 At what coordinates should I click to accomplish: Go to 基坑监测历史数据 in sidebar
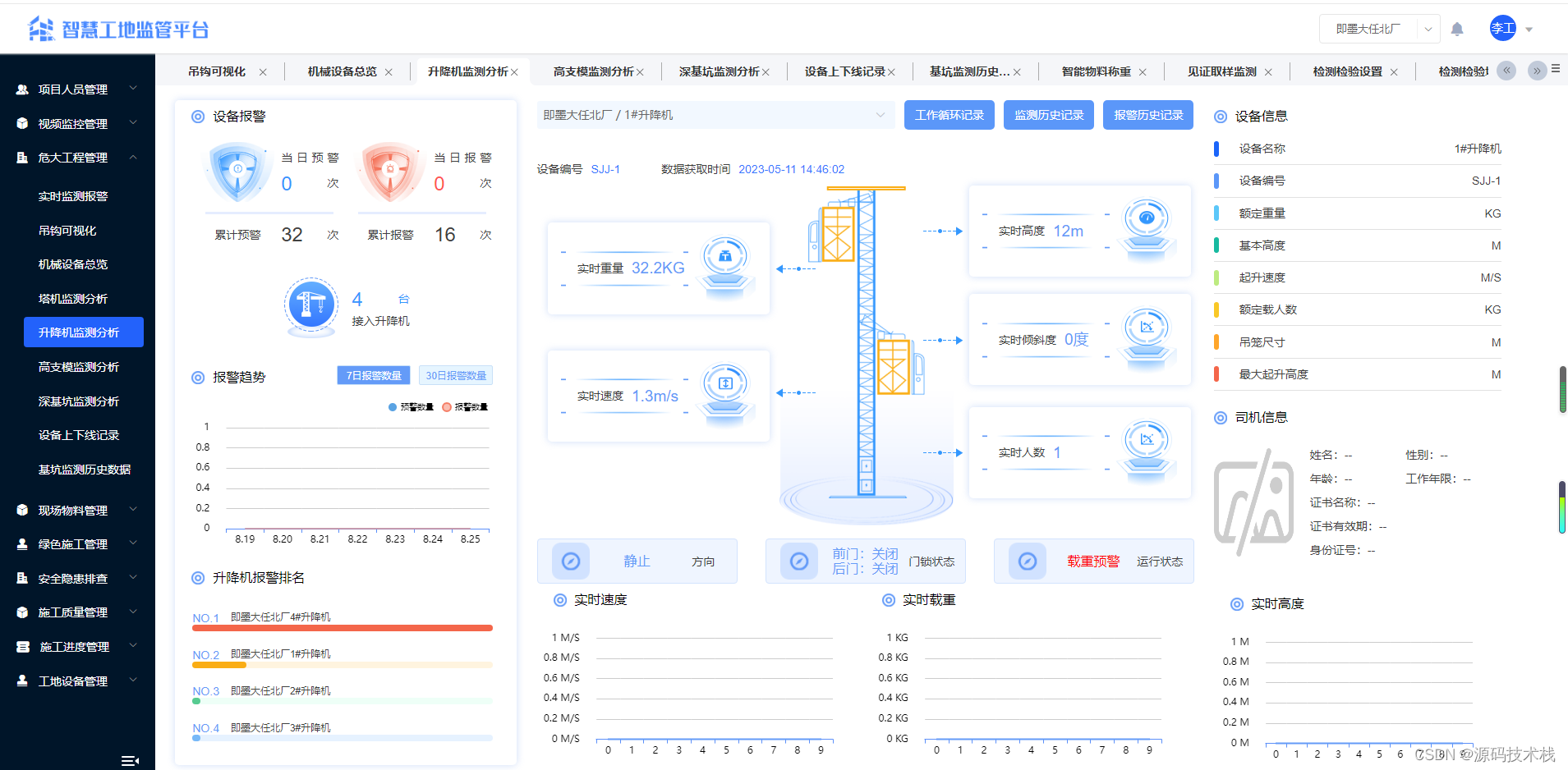[x=85, y=470]
